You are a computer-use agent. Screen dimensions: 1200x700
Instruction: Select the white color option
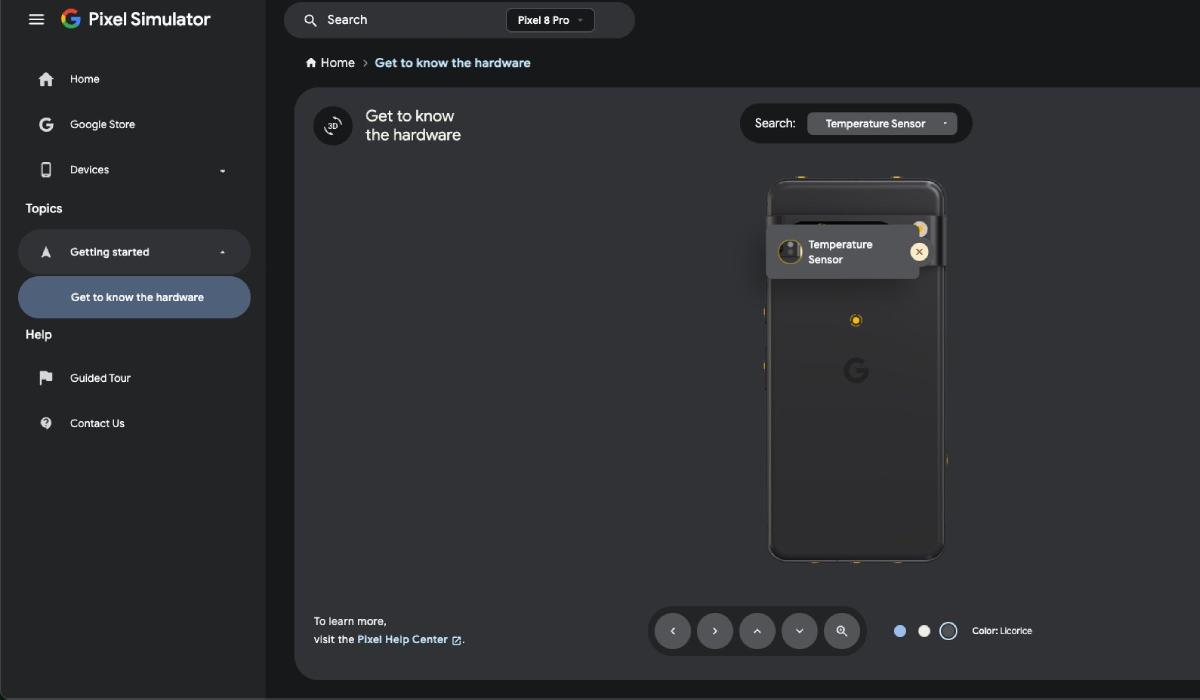click(924, 631)
